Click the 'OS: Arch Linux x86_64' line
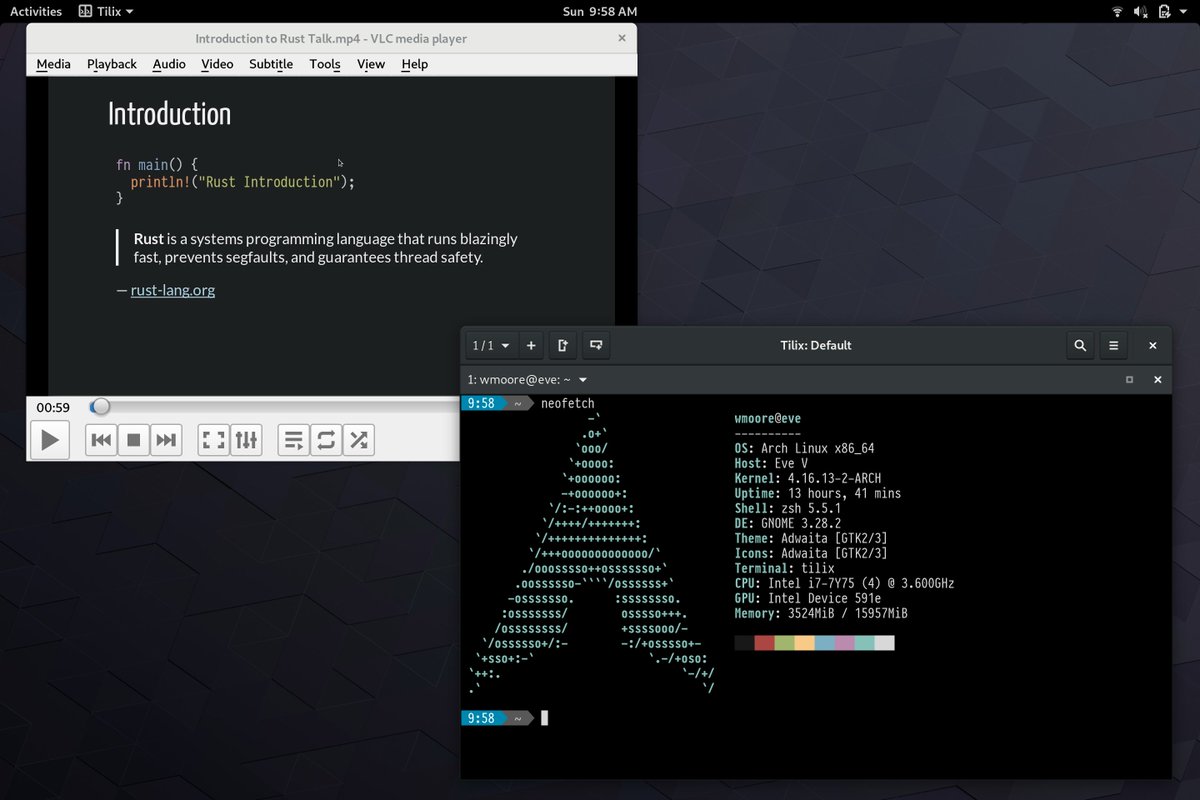 tap(805, 449)
